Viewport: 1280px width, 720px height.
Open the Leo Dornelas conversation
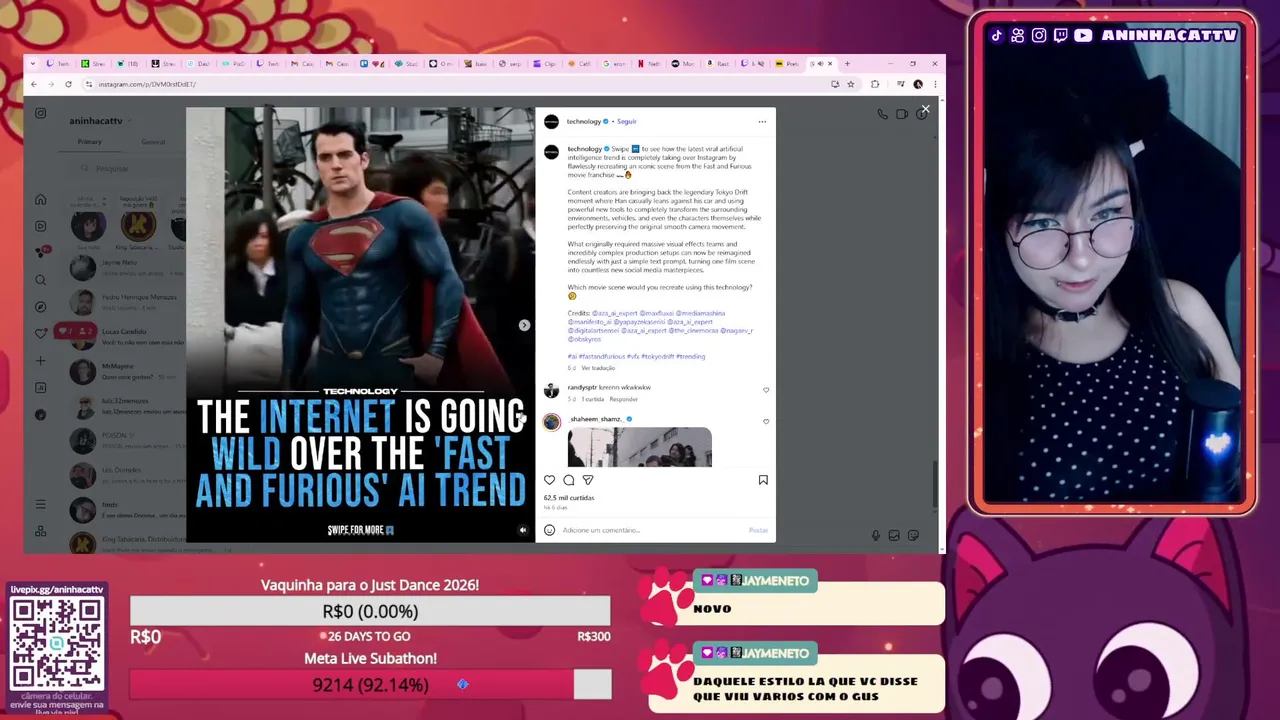125,474
